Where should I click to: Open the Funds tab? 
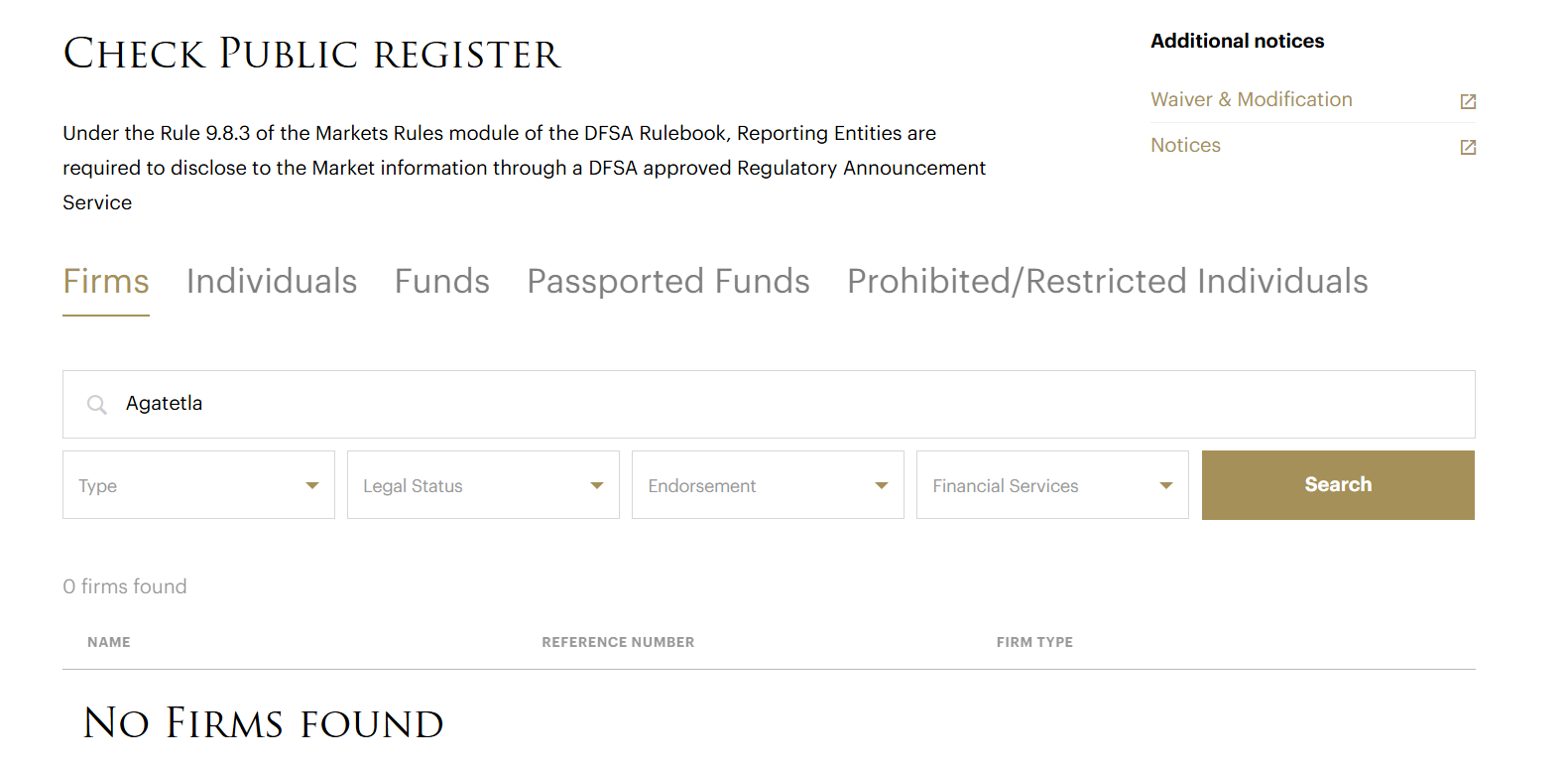442,282
